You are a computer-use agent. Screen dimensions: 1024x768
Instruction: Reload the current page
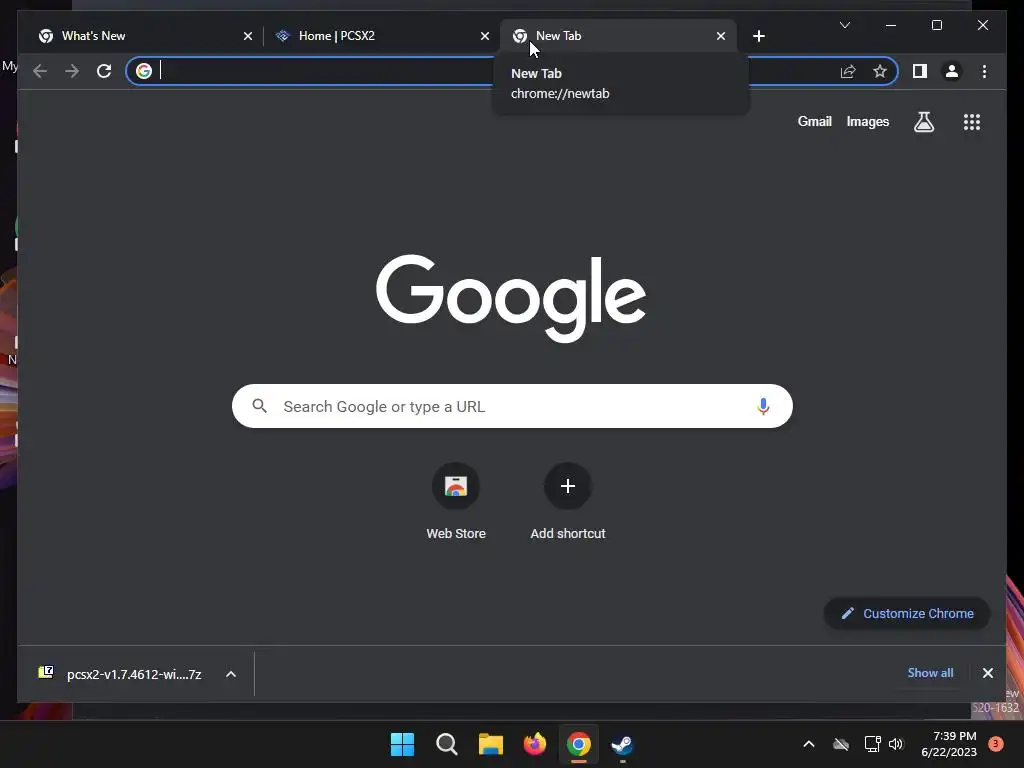point(104,71)
